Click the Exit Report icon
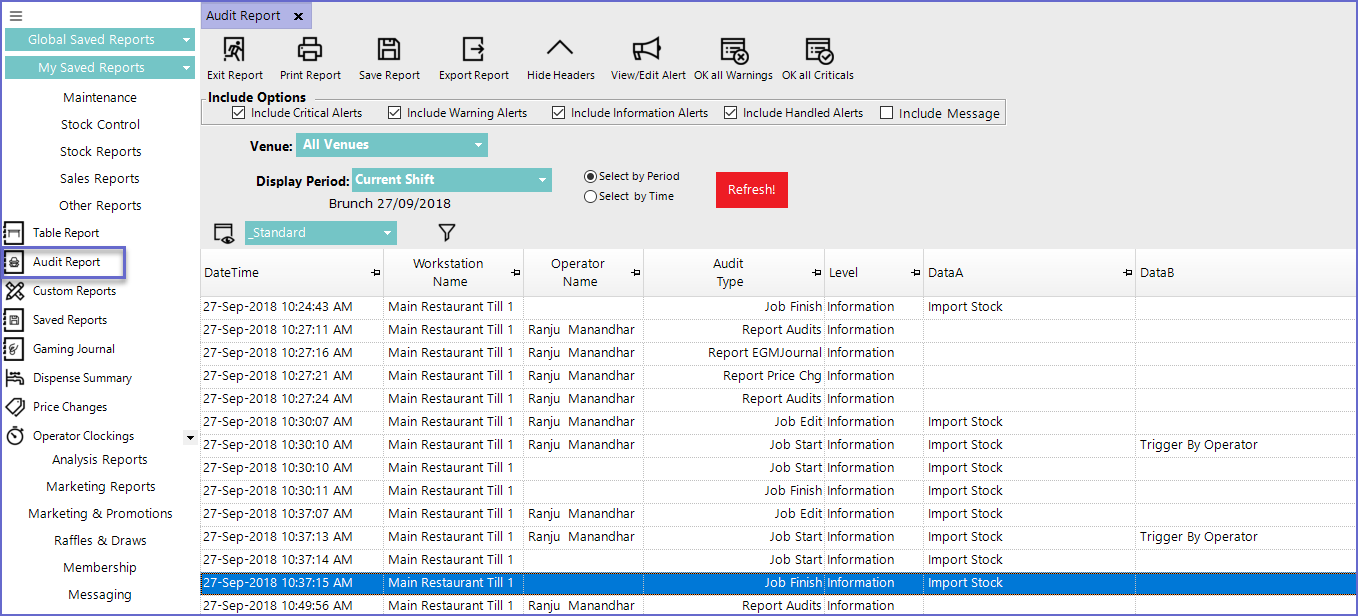The height and width of the screenshot is (616, 1358). [234, 50]
